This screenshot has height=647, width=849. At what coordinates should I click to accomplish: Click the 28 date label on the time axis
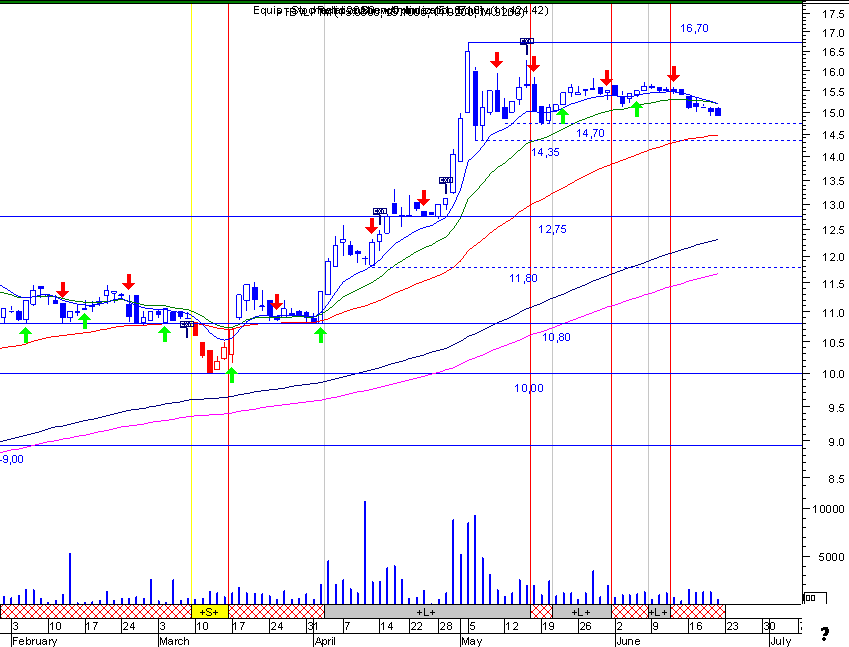point(446,626)
